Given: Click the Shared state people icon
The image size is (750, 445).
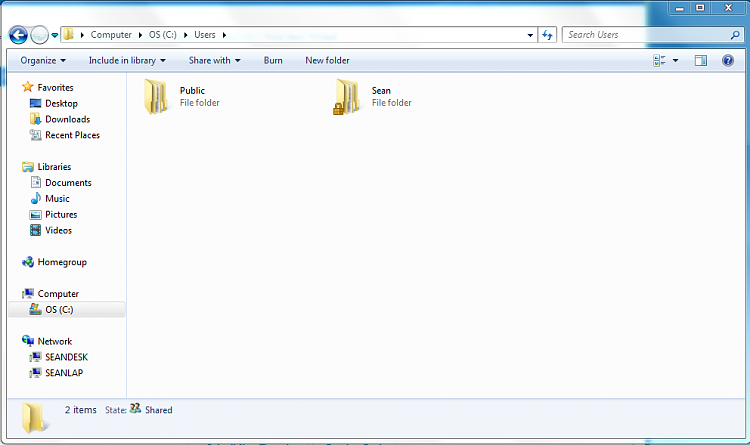Looking at the screenshot, I should pyautogui.click(x=135, y=408).
